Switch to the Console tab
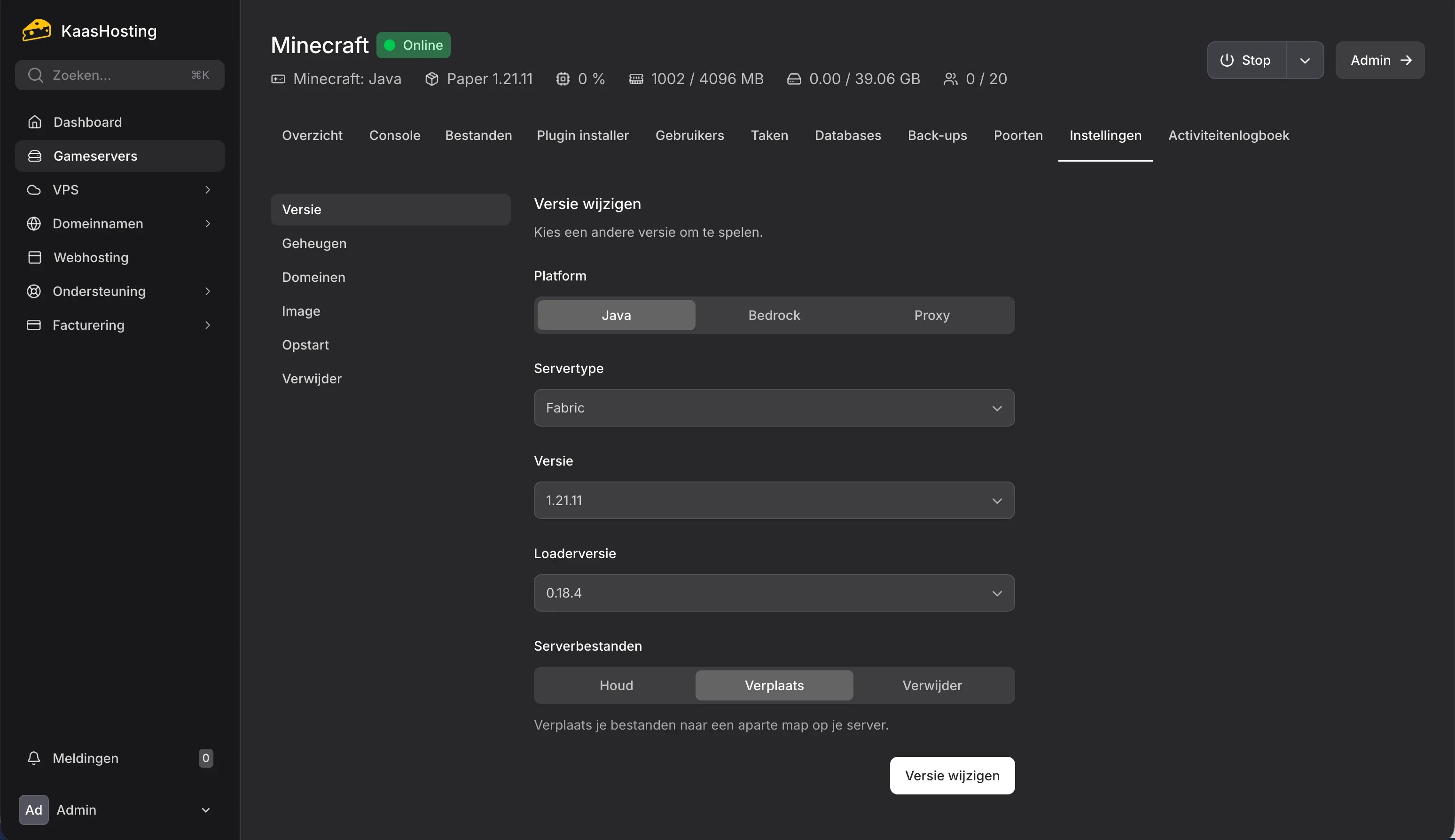 pos(394,135)
